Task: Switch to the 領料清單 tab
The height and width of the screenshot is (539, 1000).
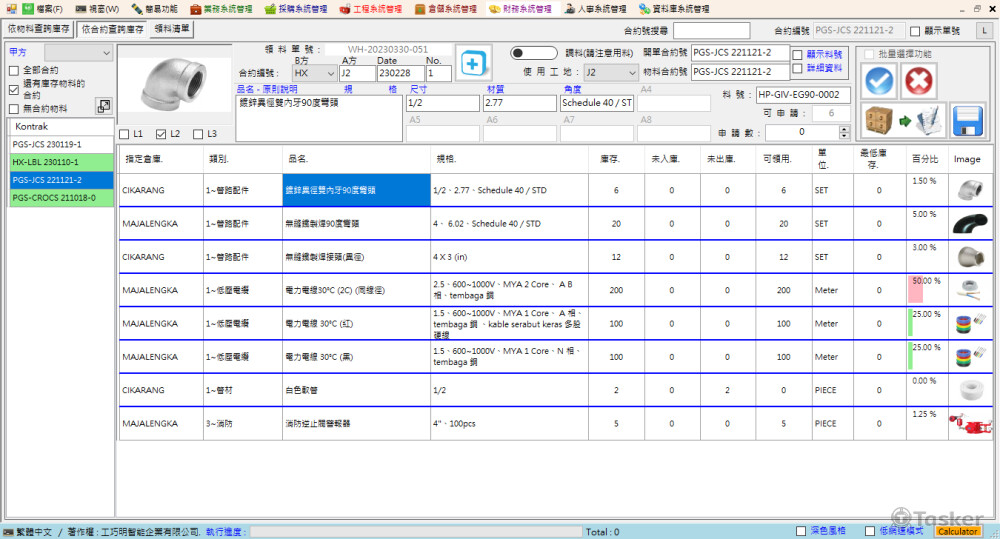Action: pyautogui.click(x=173, y=29)
